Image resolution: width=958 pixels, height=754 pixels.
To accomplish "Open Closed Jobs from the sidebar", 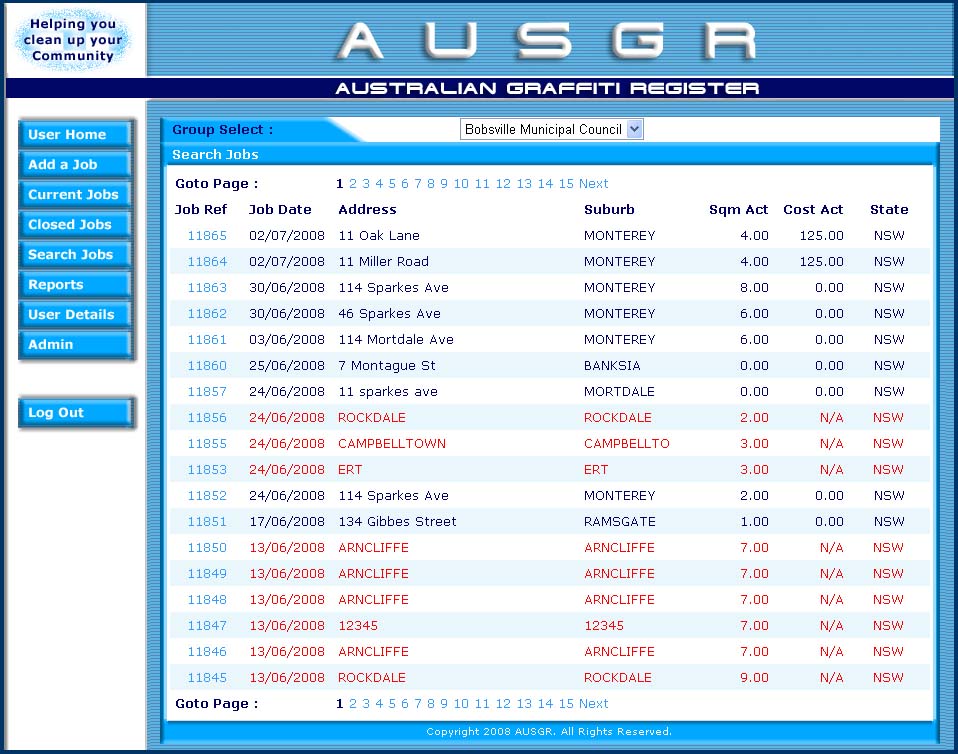I will 75,225.
